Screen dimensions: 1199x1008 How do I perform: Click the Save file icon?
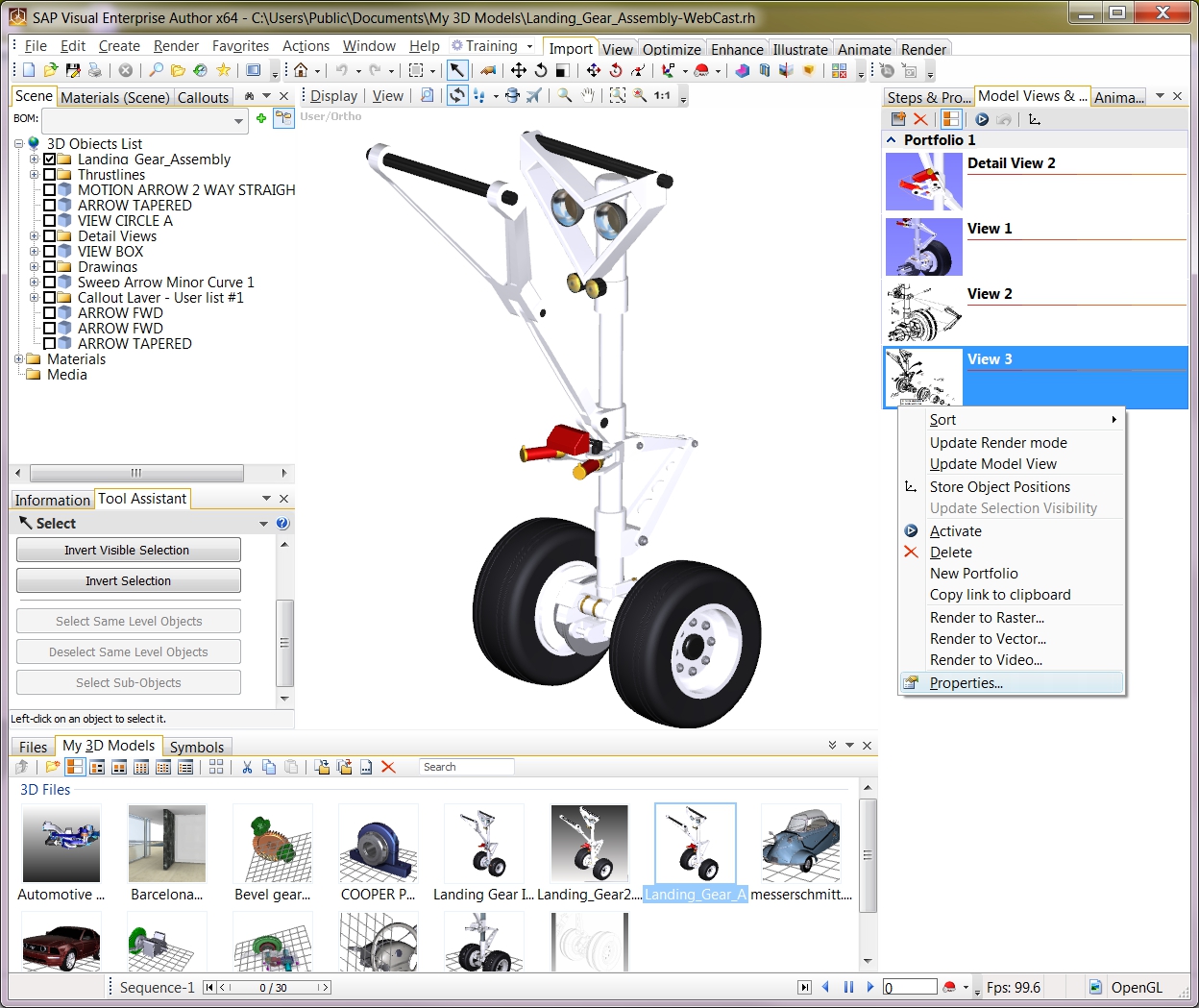pyautogui.click(x=73, y=70)
